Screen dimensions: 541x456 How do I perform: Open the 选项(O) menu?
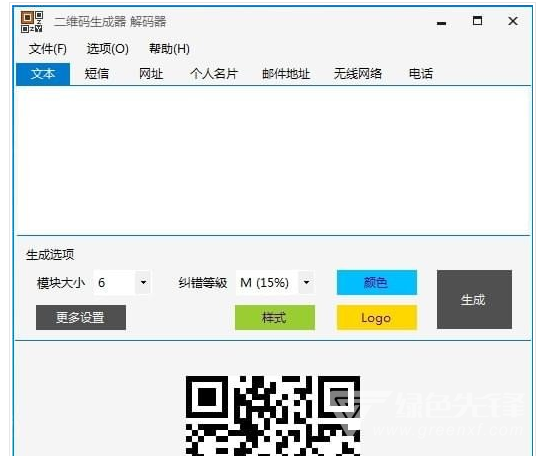(108, 49)
